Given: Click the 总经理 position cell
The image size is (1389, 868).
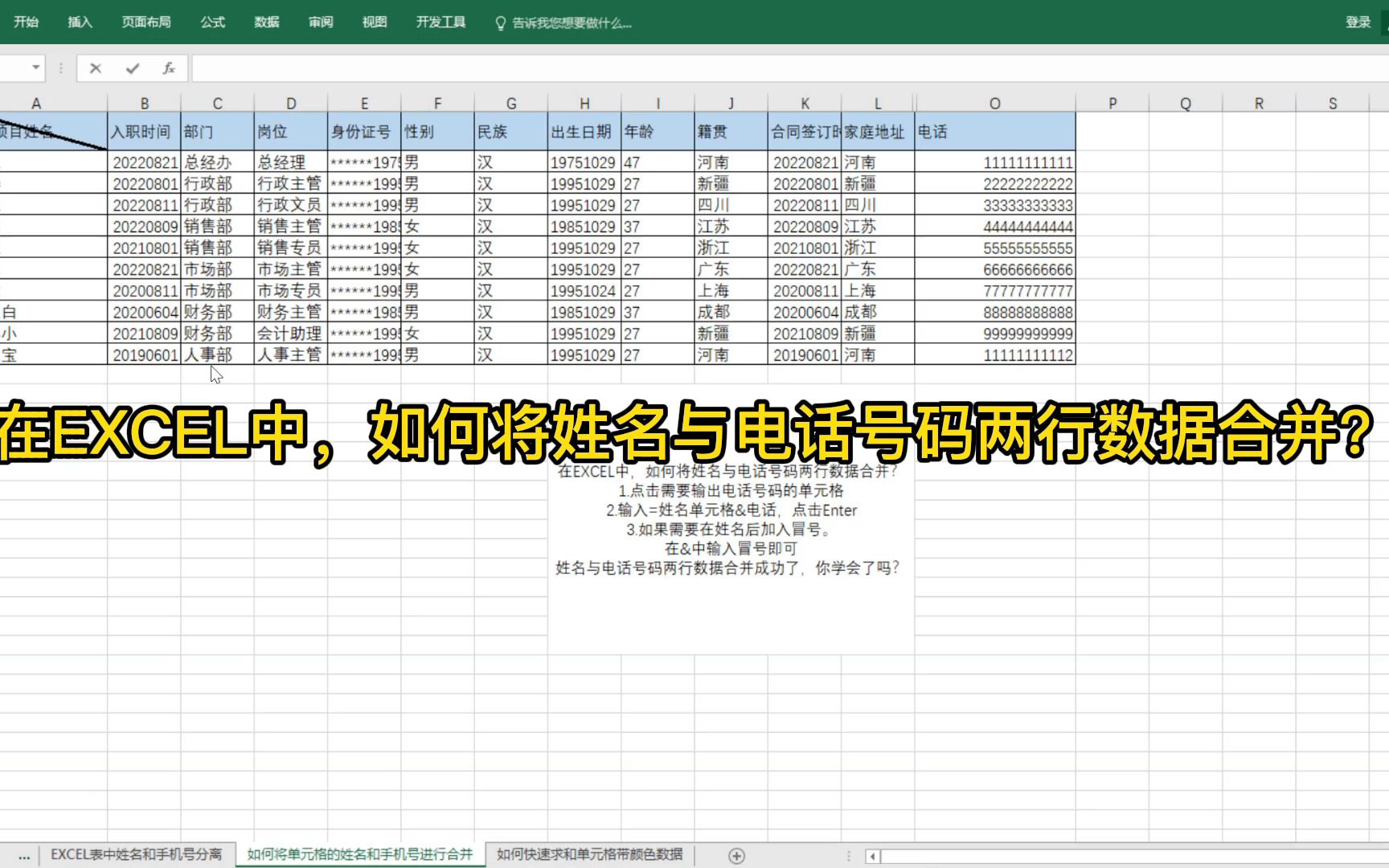Looking at the screenshot, I should point(291,162).
